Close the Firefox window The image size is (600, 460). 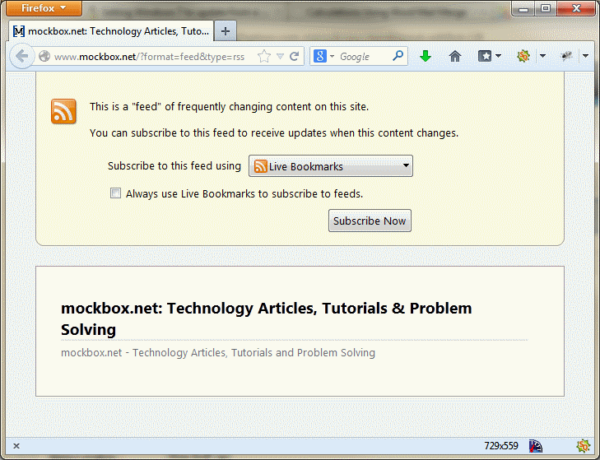576,8
